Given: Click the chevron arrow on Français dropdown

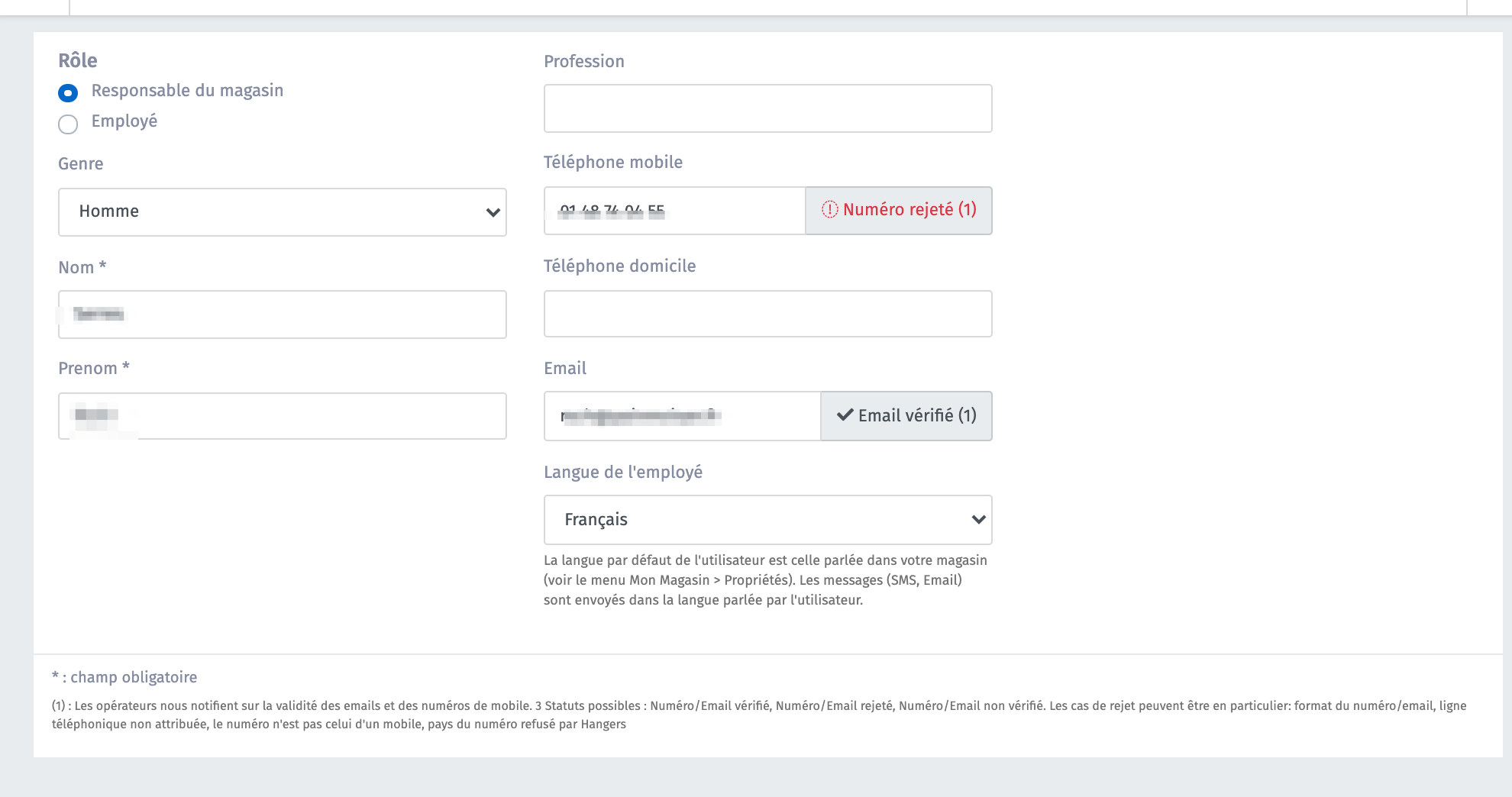Looking at the screenshot, I should (x=978, y=520).
